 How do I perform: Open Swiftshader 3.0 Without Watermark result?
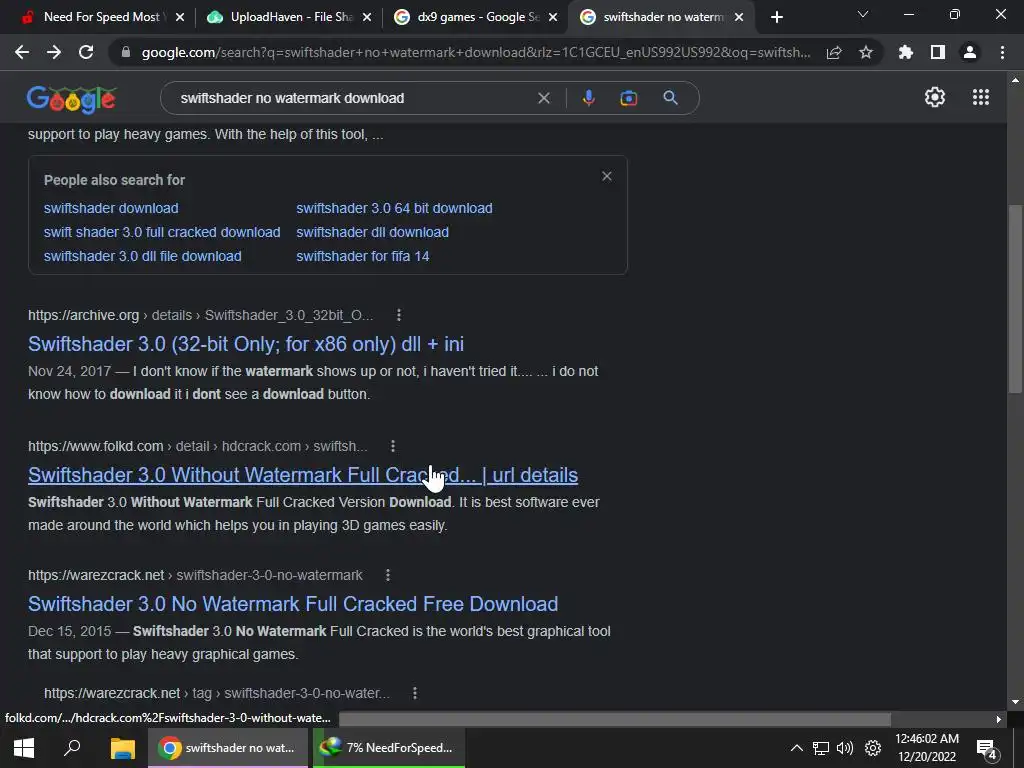click(x=303, y=475)
